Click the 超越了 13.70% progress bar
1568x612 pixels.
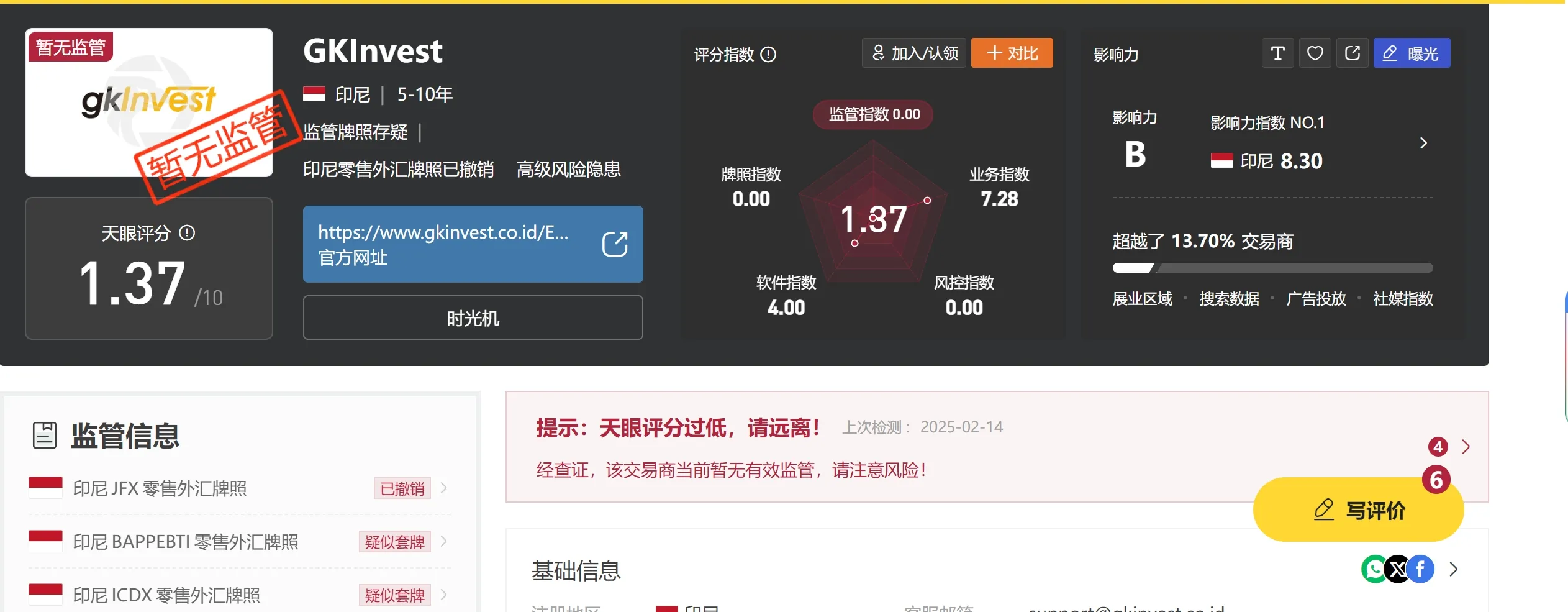coord(1273,268)
